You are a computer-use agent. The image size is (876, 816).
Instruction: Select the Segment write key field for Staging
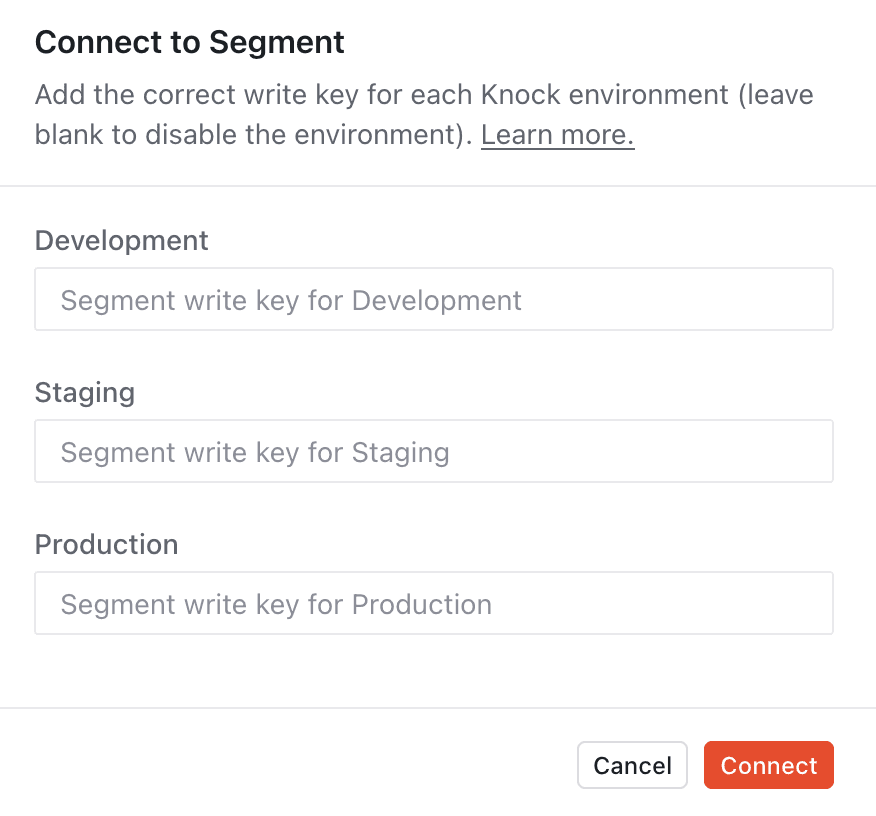[434, 451]
